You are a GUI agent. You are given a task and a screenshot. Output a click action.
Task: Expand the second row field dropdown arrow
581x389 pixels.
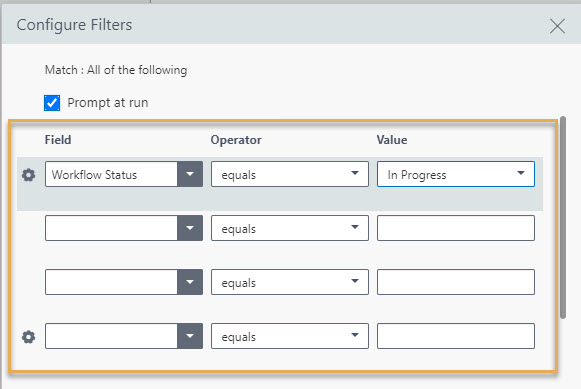pyautogui.click(x=190, y=228)
